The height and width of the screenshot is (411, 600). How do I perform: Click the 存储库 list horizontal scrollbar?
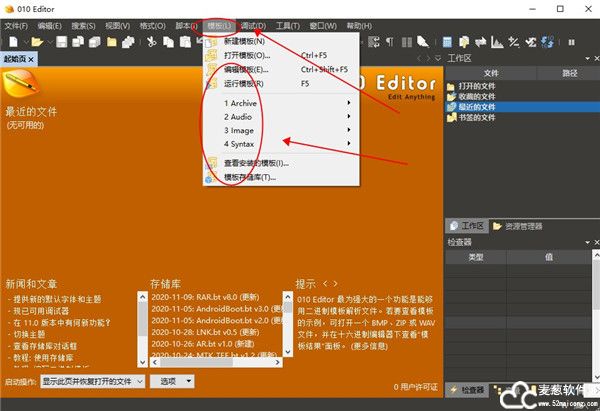click(x=216, y=362)
